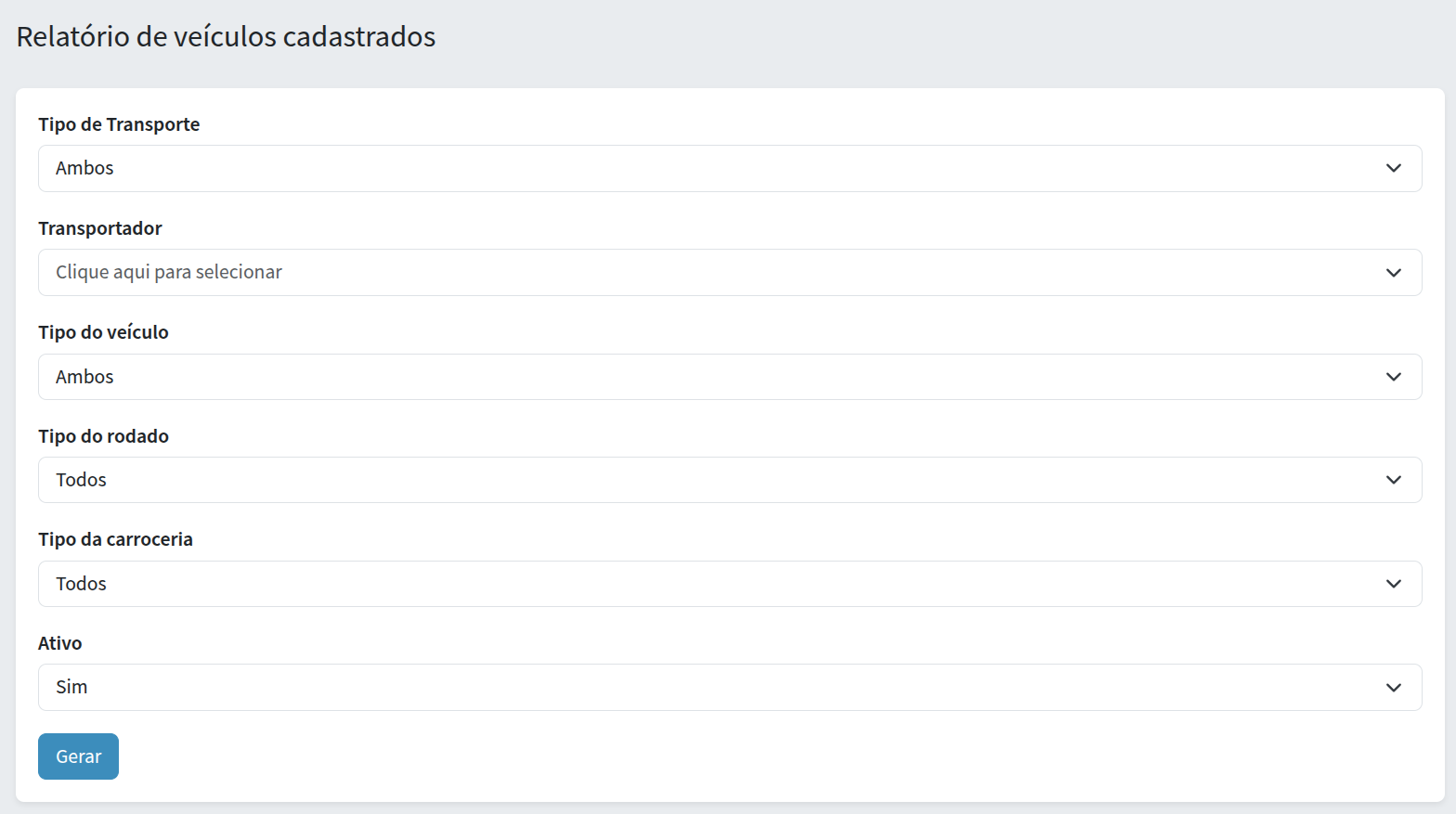1456x814 pixels.
Task: Expand the Tipo do veículo dropdown
Action: [x=729, y=377]
